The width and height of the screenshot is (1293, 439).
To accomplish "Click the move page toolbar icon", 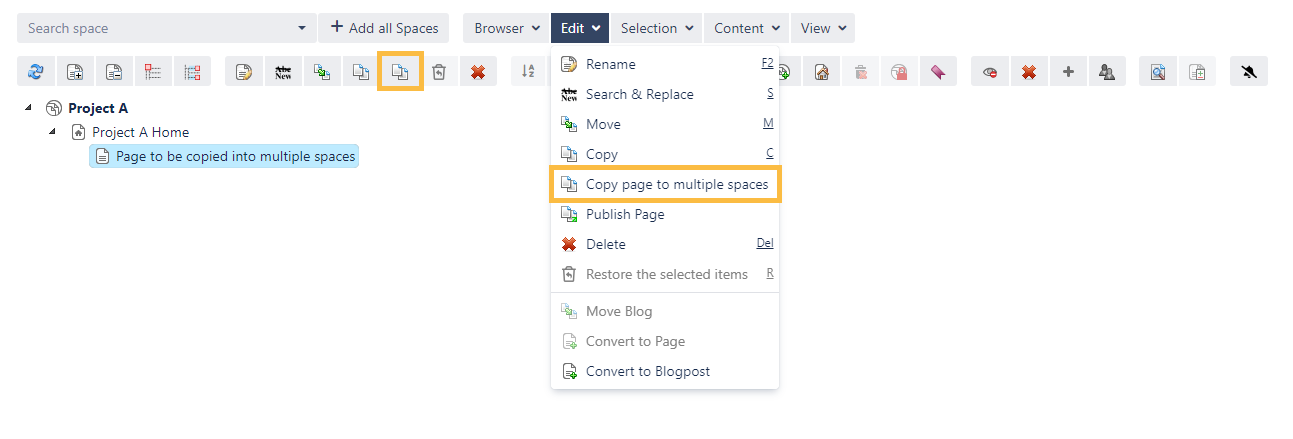I will coord(322,72).
